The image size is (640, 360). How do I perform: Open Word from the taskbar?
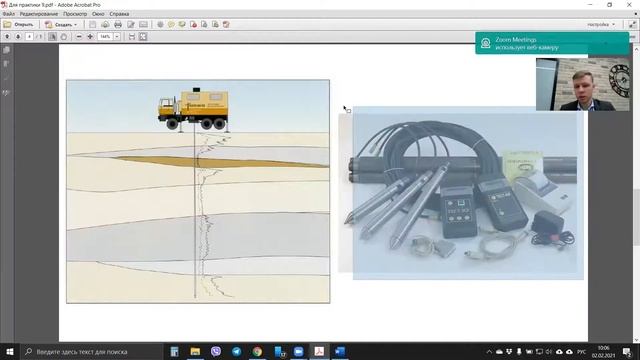[340, 351]
